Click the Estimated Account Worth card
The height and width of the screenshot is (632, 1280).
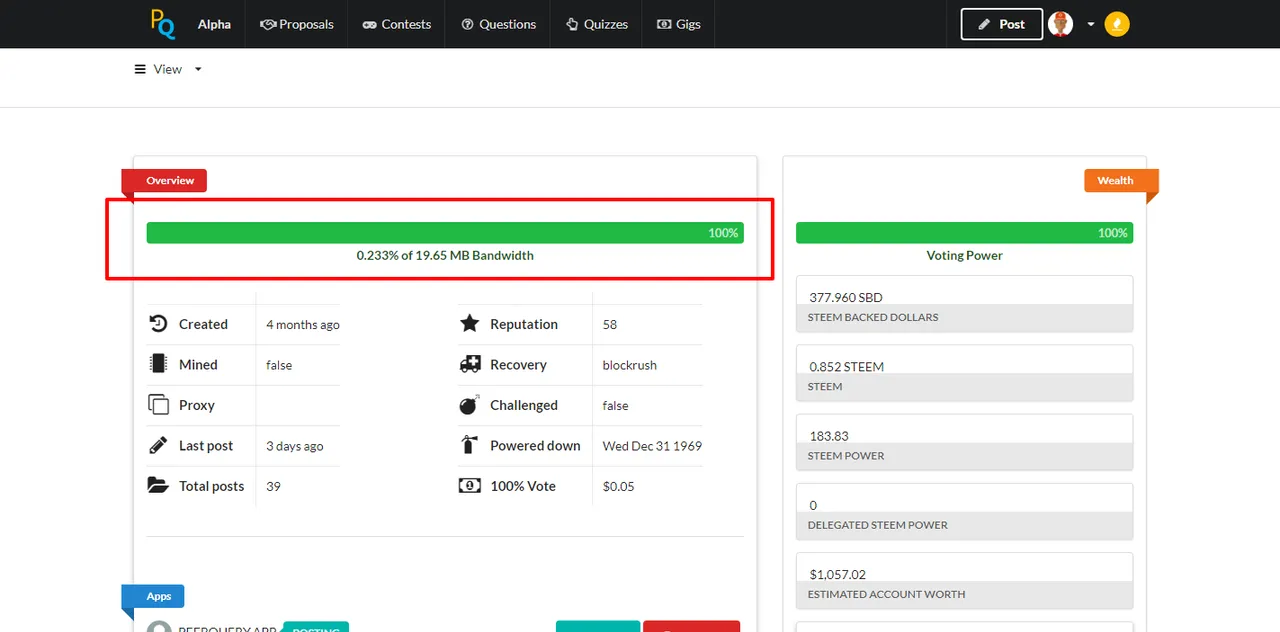coord(964,581)
